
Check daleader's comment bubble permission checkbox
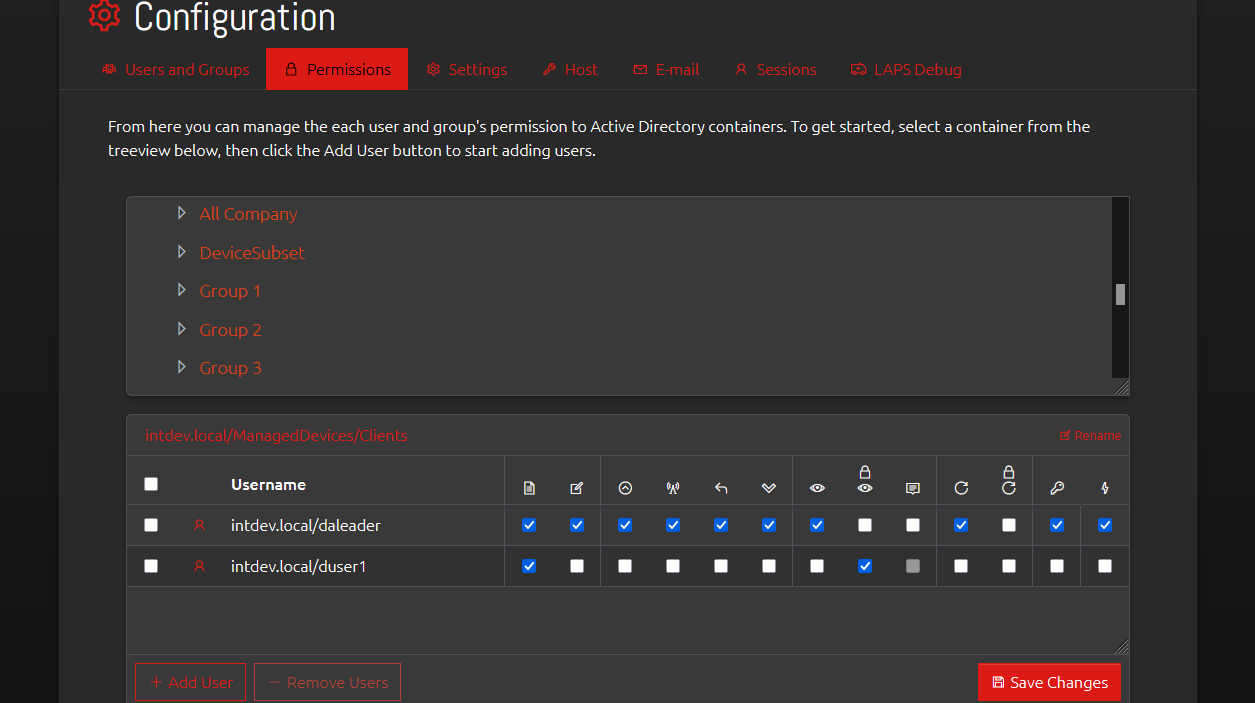(913, 525)
